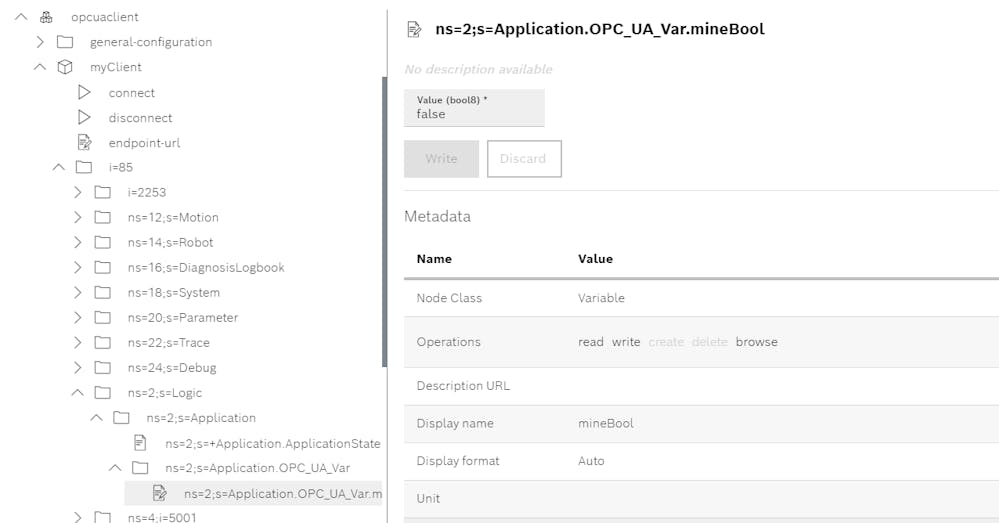Click the Write button
The image size is (999, 523).
click(442, 159)
